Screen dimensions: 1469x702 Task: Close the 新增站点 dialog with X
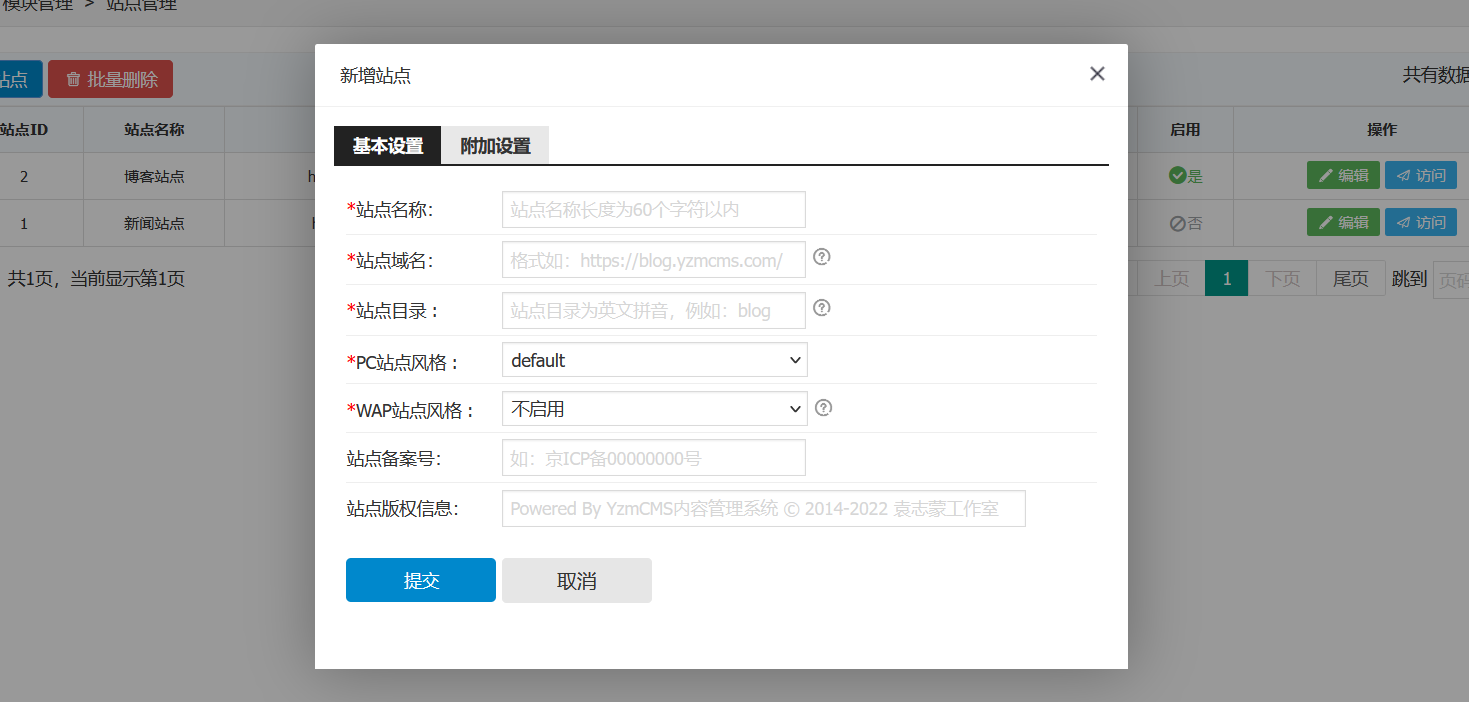pos(1097,74)
